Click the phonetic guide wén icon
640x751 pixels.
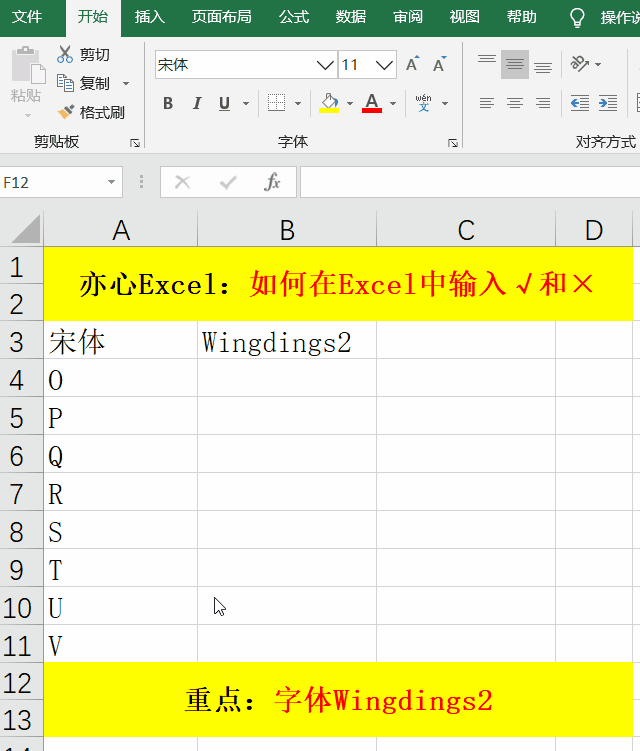pyautogui.click(x=423, y=103)
